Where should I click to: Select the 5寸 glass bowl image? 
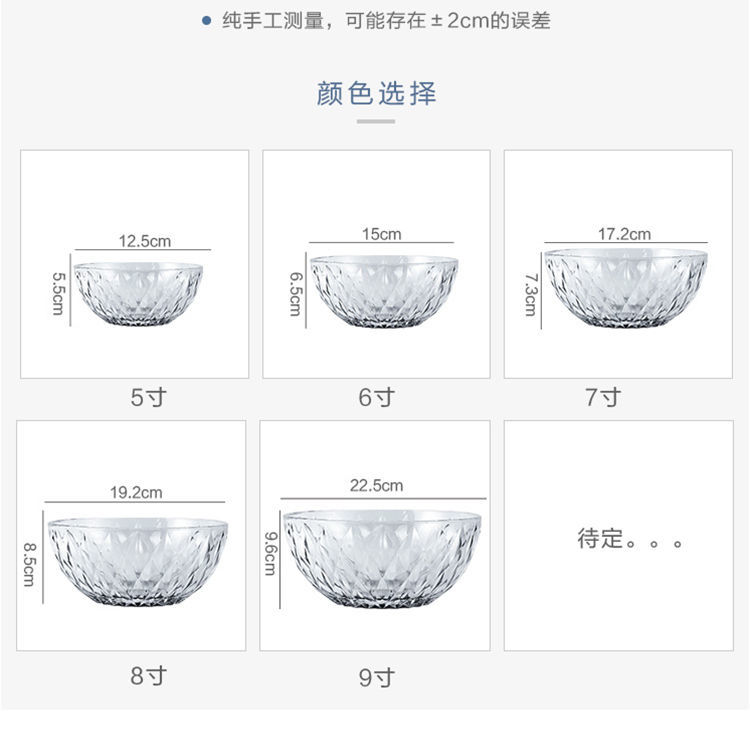(138, 296)
